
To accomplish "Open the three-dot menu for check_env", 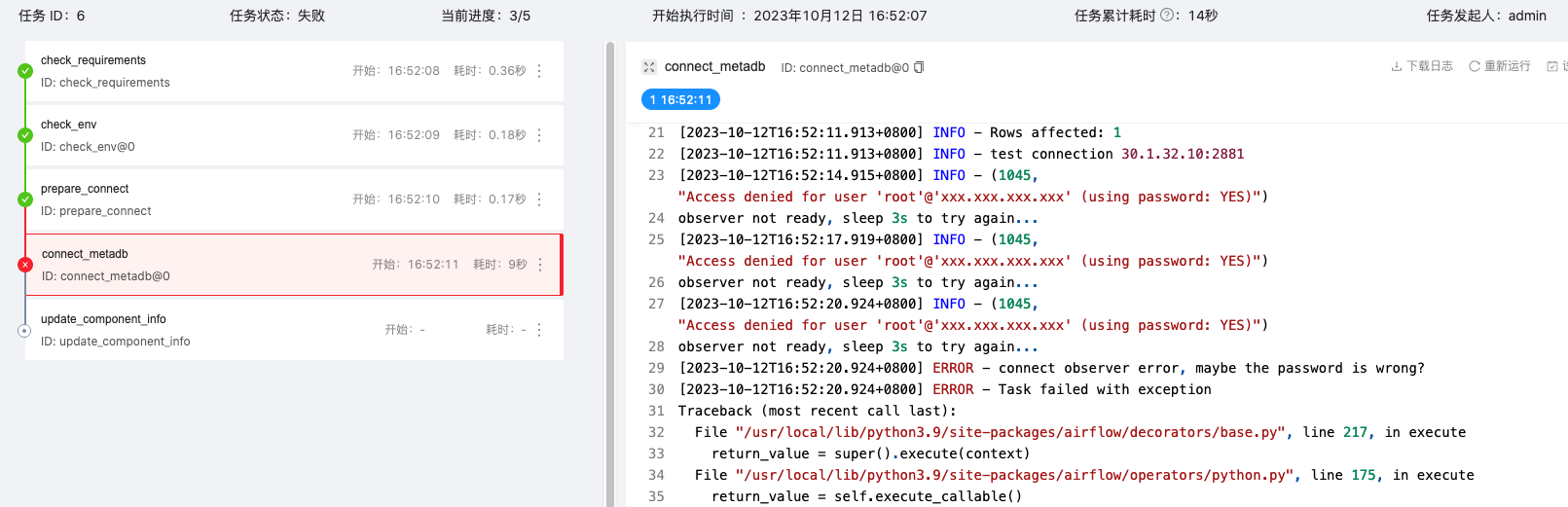I will coord(539,135).
